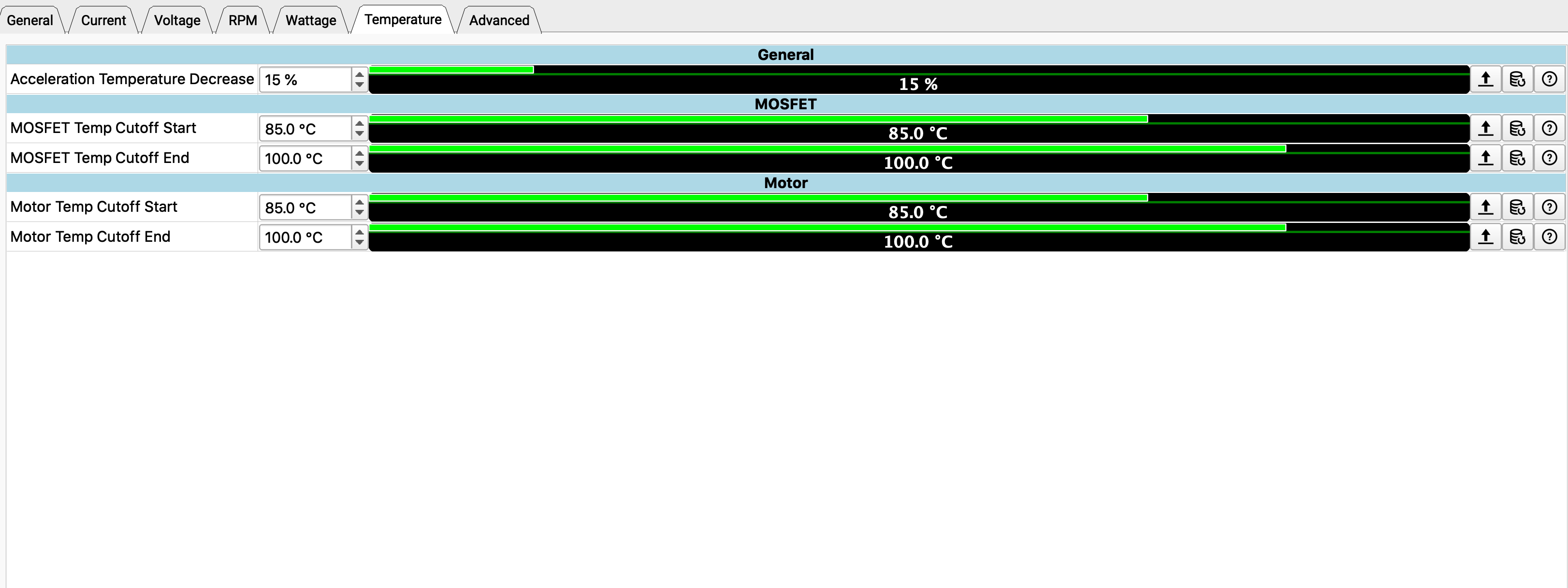Click database-restore icon for Motor Temp Cutoff Start
This screenshot has width=1568, height=588.
[1517, 207]
